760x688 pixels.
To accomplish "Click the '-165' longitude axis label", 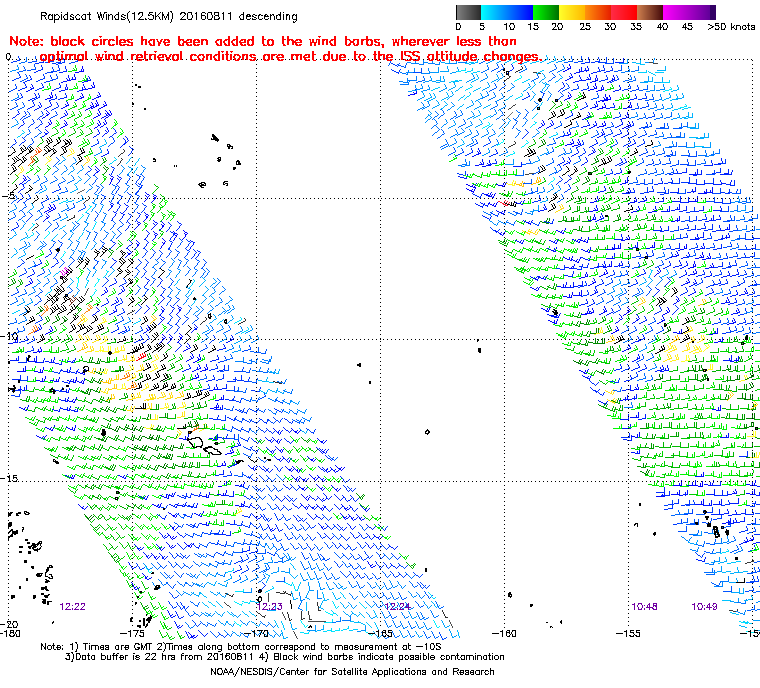I will (380, 633).
